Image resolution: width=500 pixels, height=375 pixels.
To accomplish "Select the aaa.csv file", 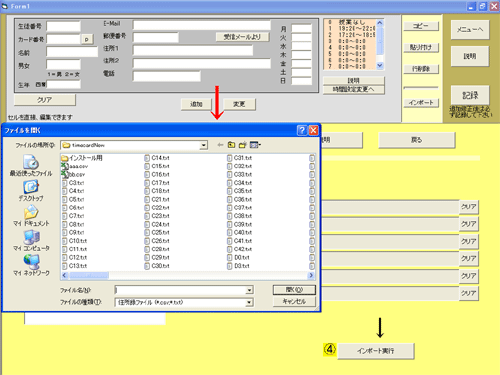I will pos(75,166).
